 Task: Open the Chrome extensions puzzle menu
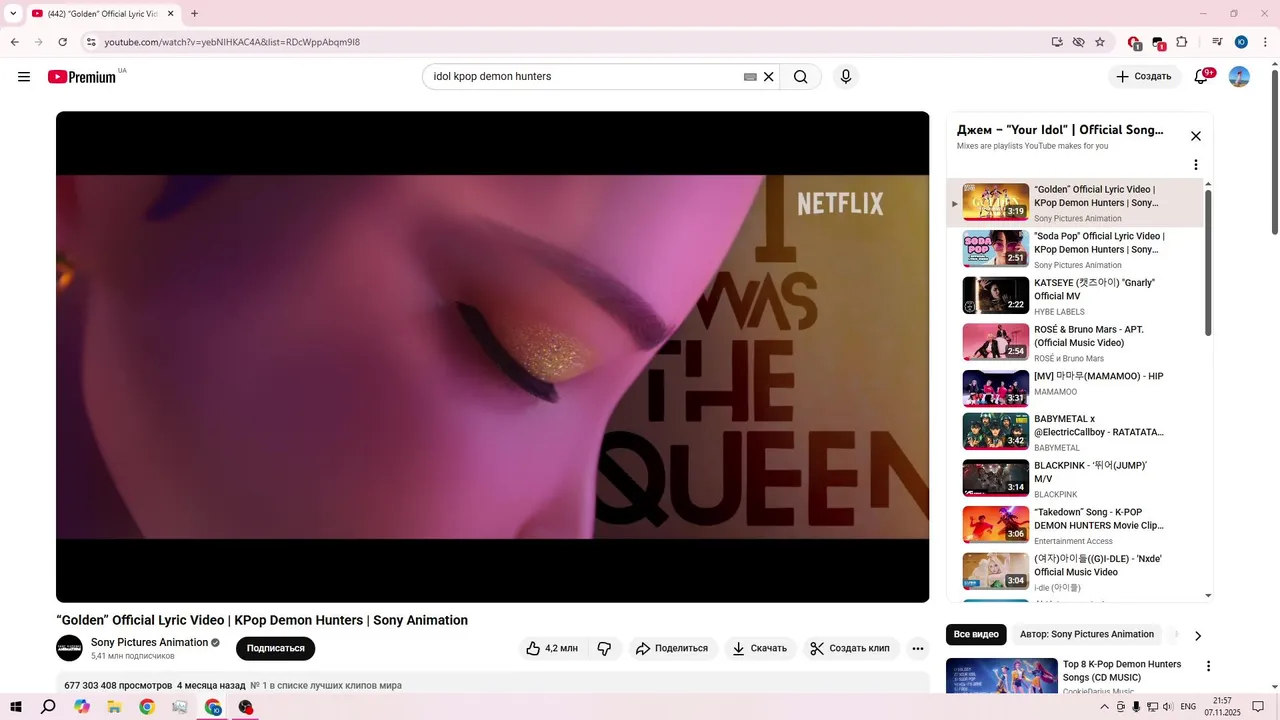(1181, 42)
